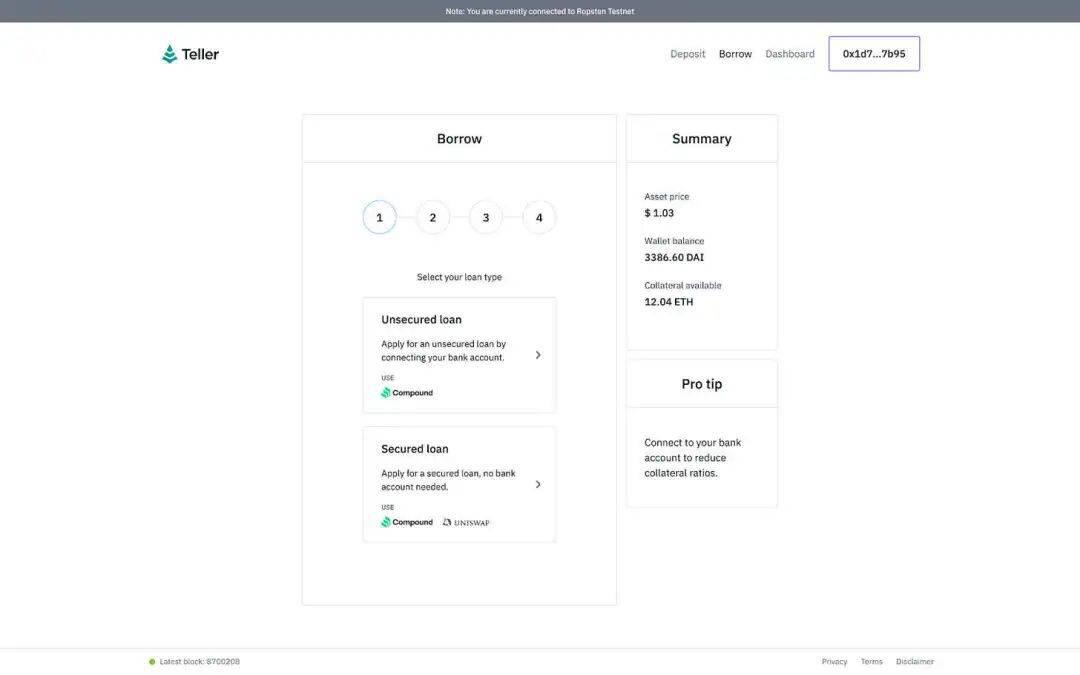Jump to step 2 in the borrow stepper
This screenshot has width=1080, height=675.
point(433,217)
